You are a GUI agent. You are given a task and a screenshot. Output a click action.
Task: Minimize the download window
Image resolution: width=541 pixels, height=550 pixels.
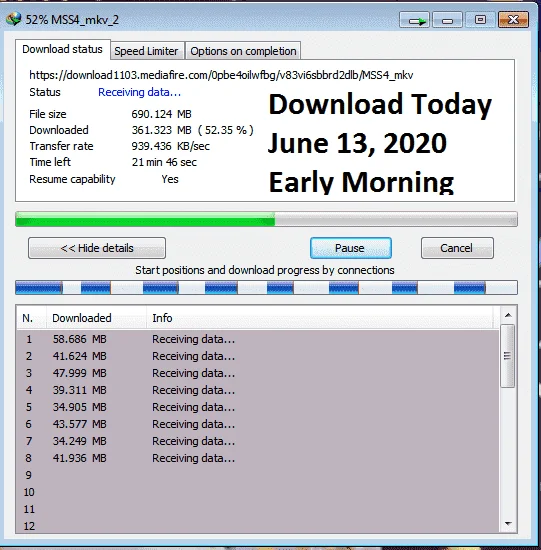click(447, 20)
